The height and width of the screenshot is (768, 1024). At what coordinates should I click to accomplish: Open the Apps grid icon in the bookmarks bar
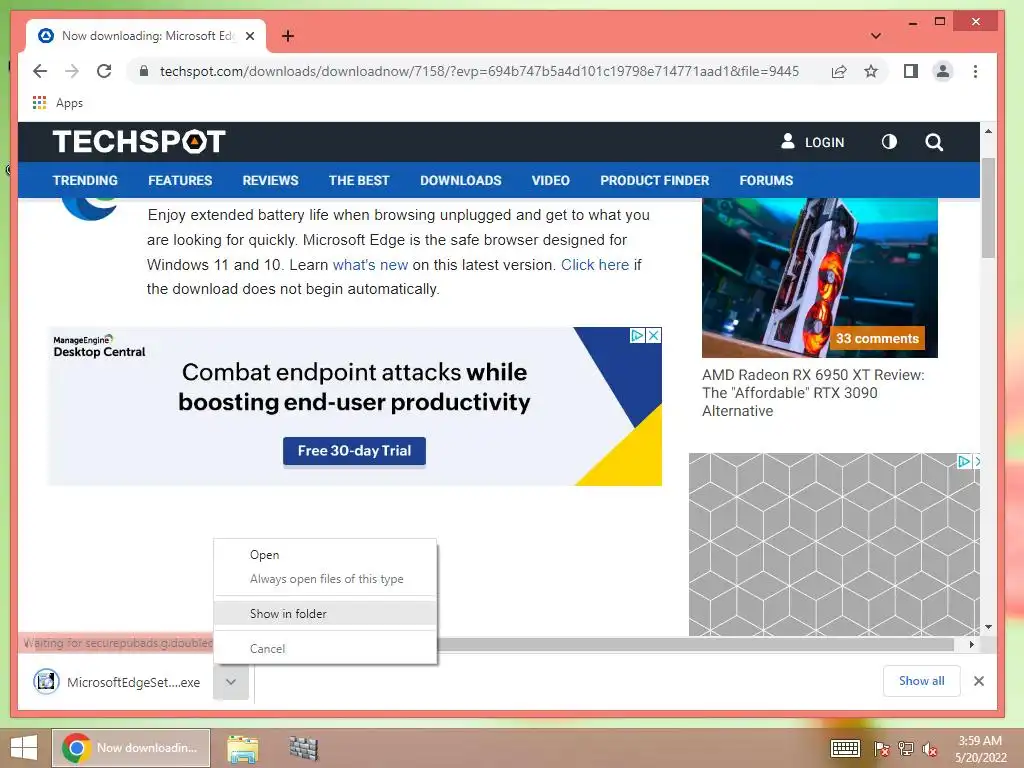(39, 103)
